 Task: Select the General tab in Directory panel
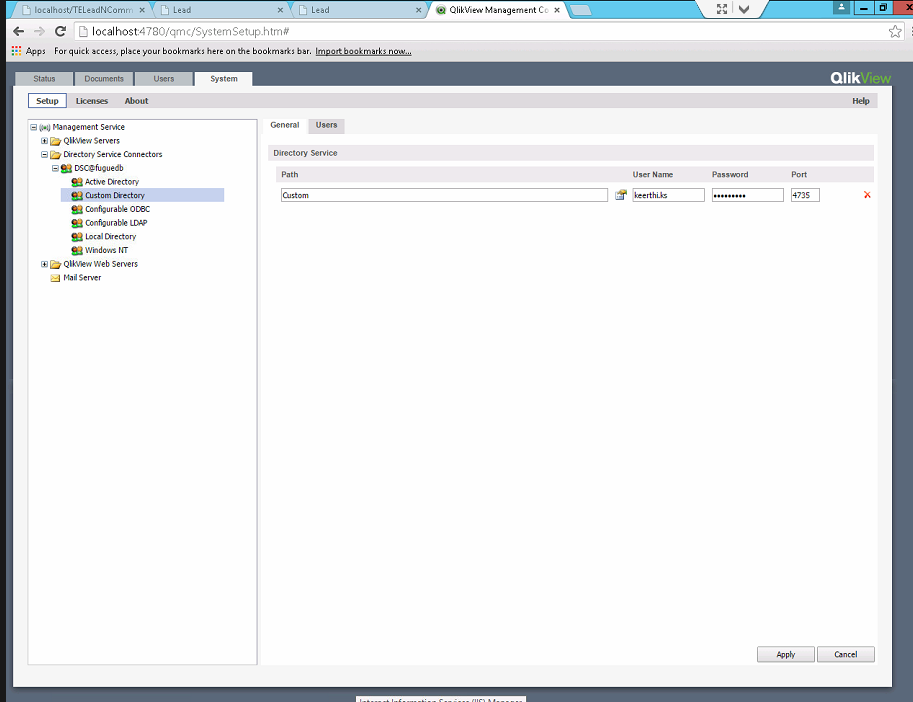(285, 125)
